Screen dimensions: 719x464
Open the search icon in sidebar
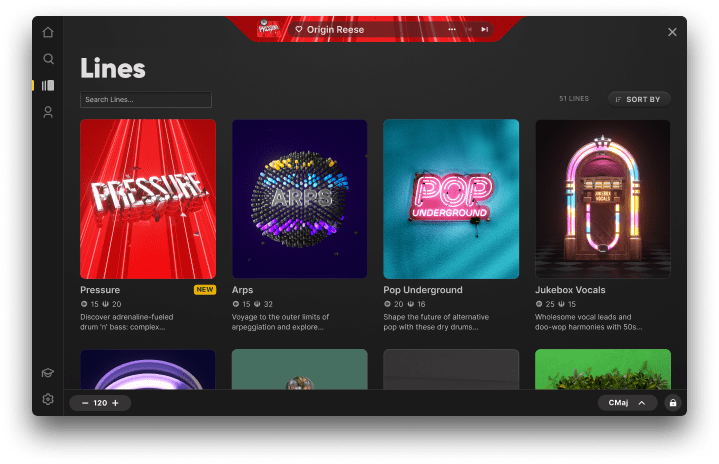tap(48, 59)
